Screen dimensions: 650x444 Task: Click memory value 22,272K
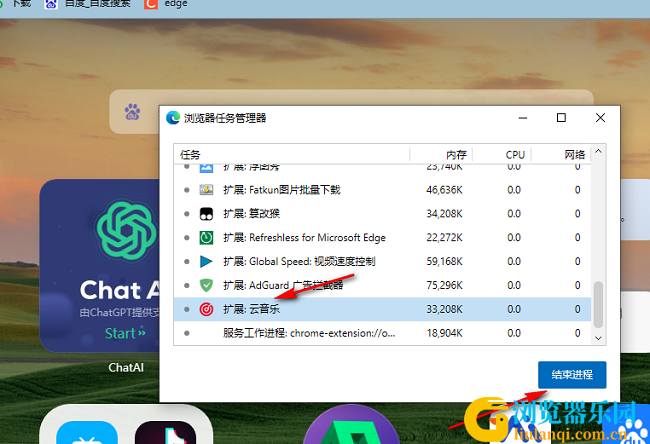click(444, 238)
